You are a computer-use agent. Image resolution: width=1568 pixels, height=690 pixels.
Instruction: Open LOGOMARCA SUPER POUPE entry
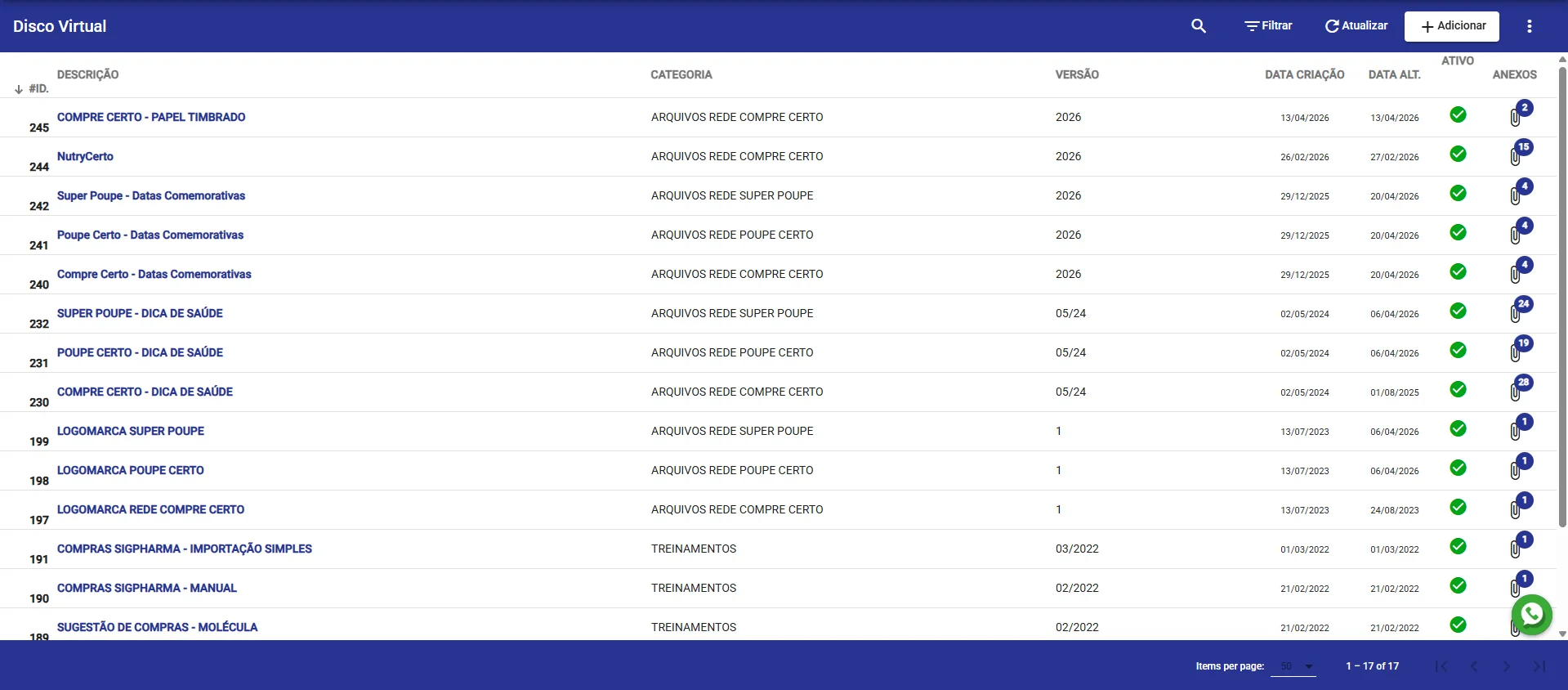pos(131,431)
